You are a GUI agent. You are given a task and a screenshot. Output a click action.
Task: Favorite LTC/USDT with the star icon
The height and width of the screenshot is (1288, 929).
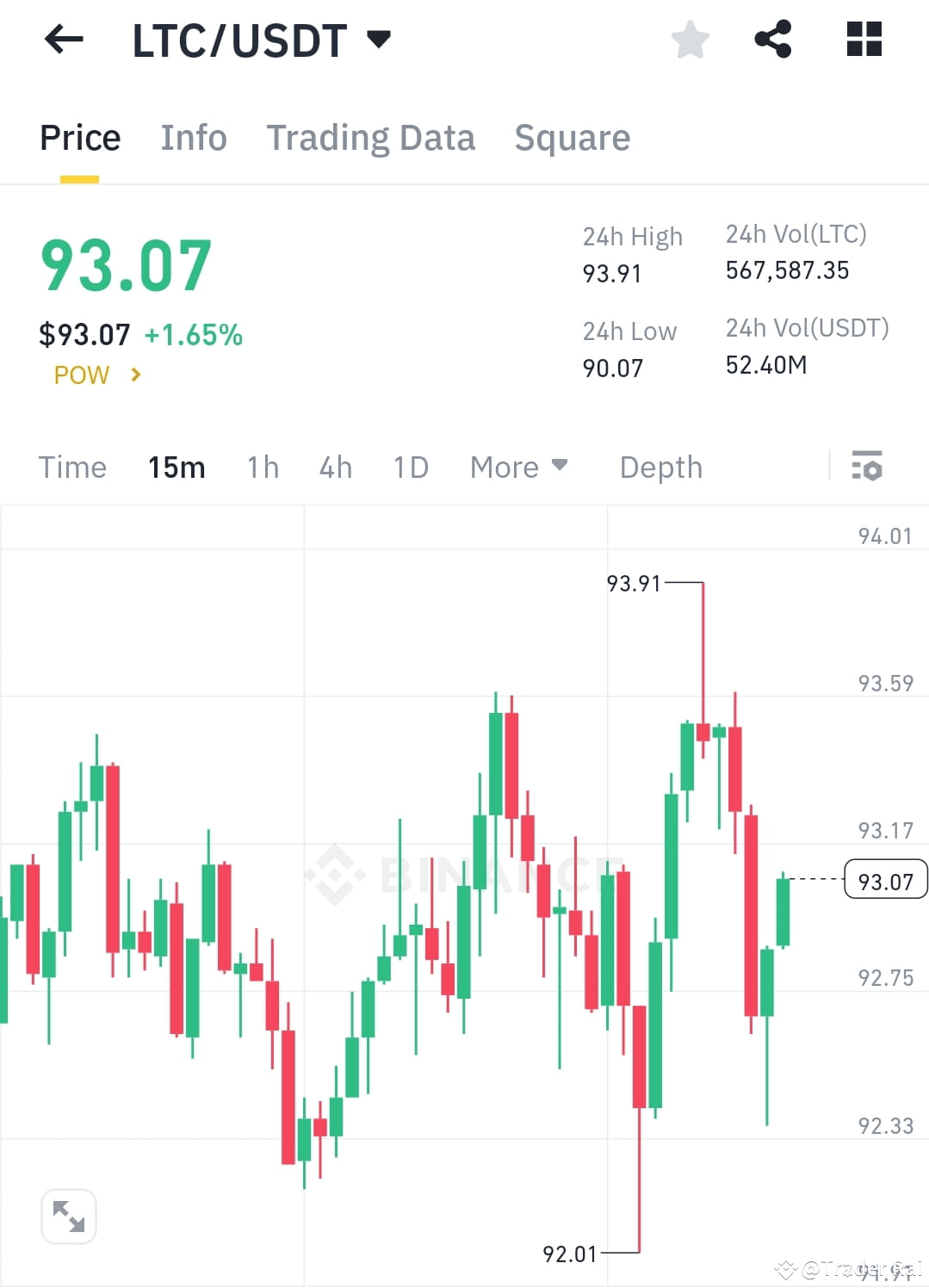[x=690, y=39]
